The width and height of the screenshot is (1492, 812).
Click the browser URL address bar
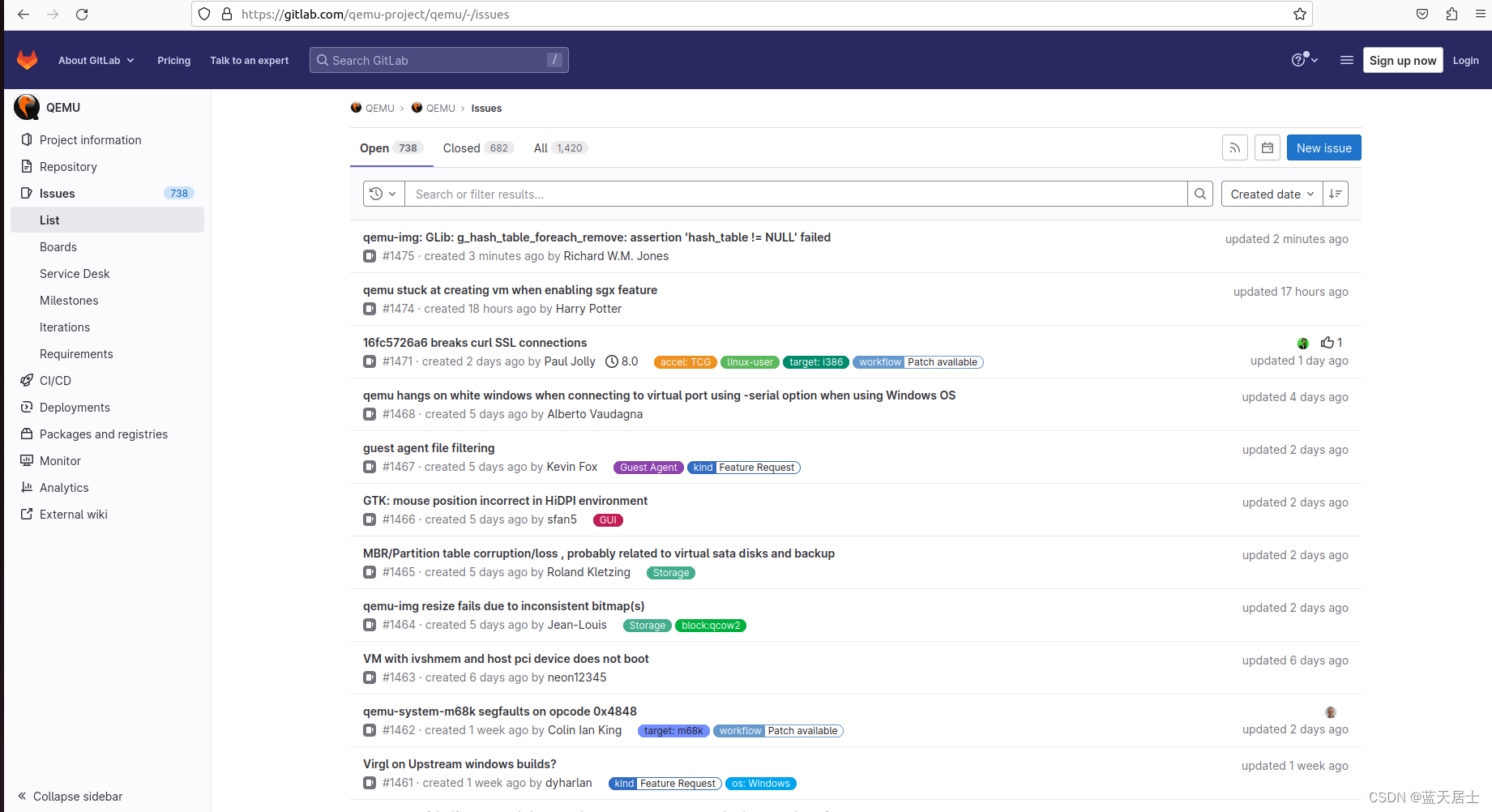point(751,14)
